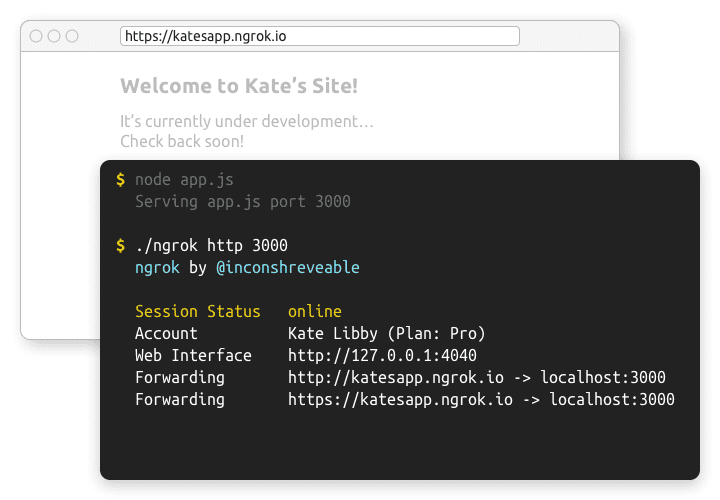Click the Welcome to Kate's Site heading
Viewport: 720px width, 500px height.
click(239, 86)
